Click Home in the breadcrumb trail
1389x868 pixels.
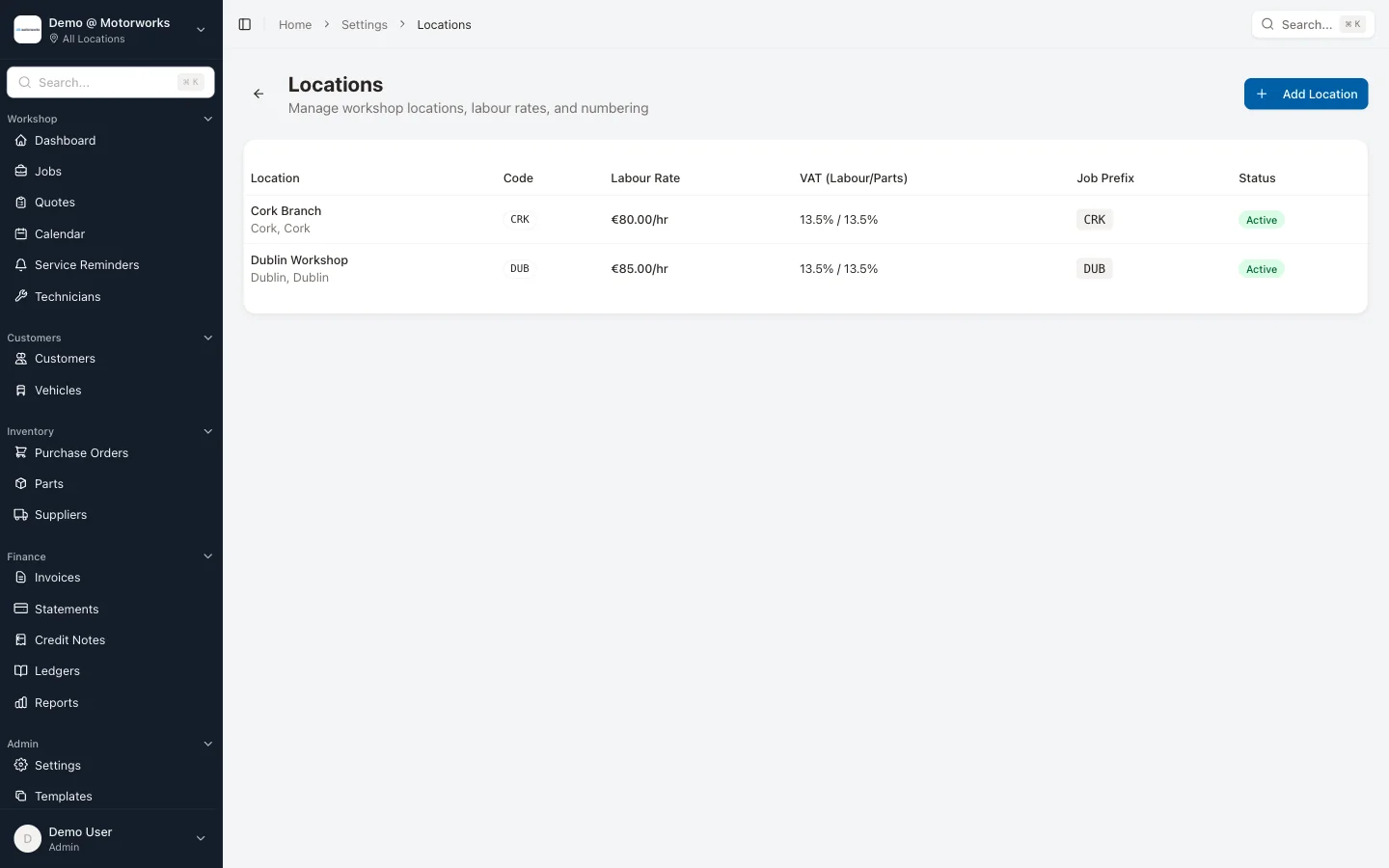point(294,24)
